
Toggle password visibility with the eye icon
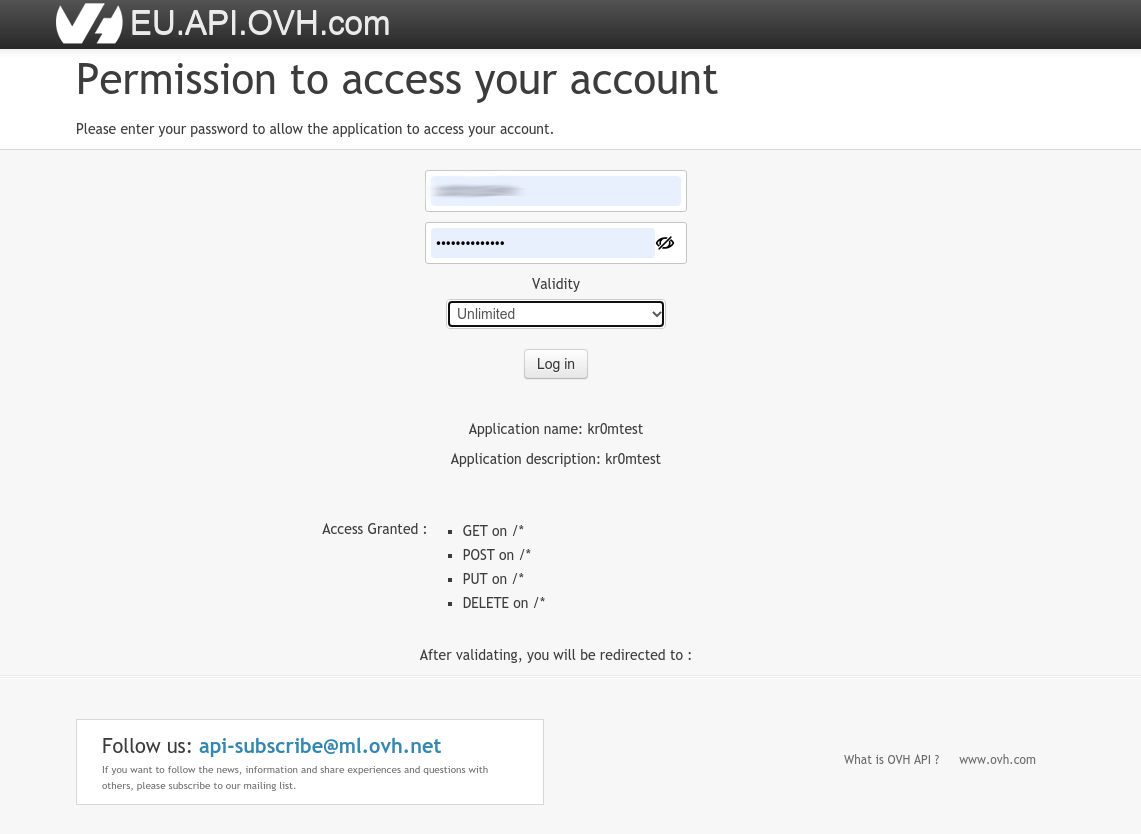[x=665, y=243]
